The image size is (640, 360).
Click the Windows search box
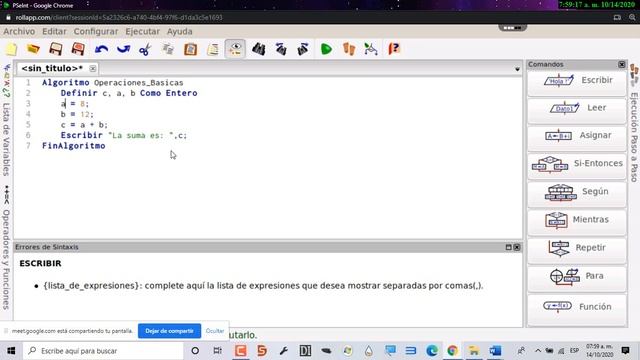pyautogui.click(x=103, y=351)
